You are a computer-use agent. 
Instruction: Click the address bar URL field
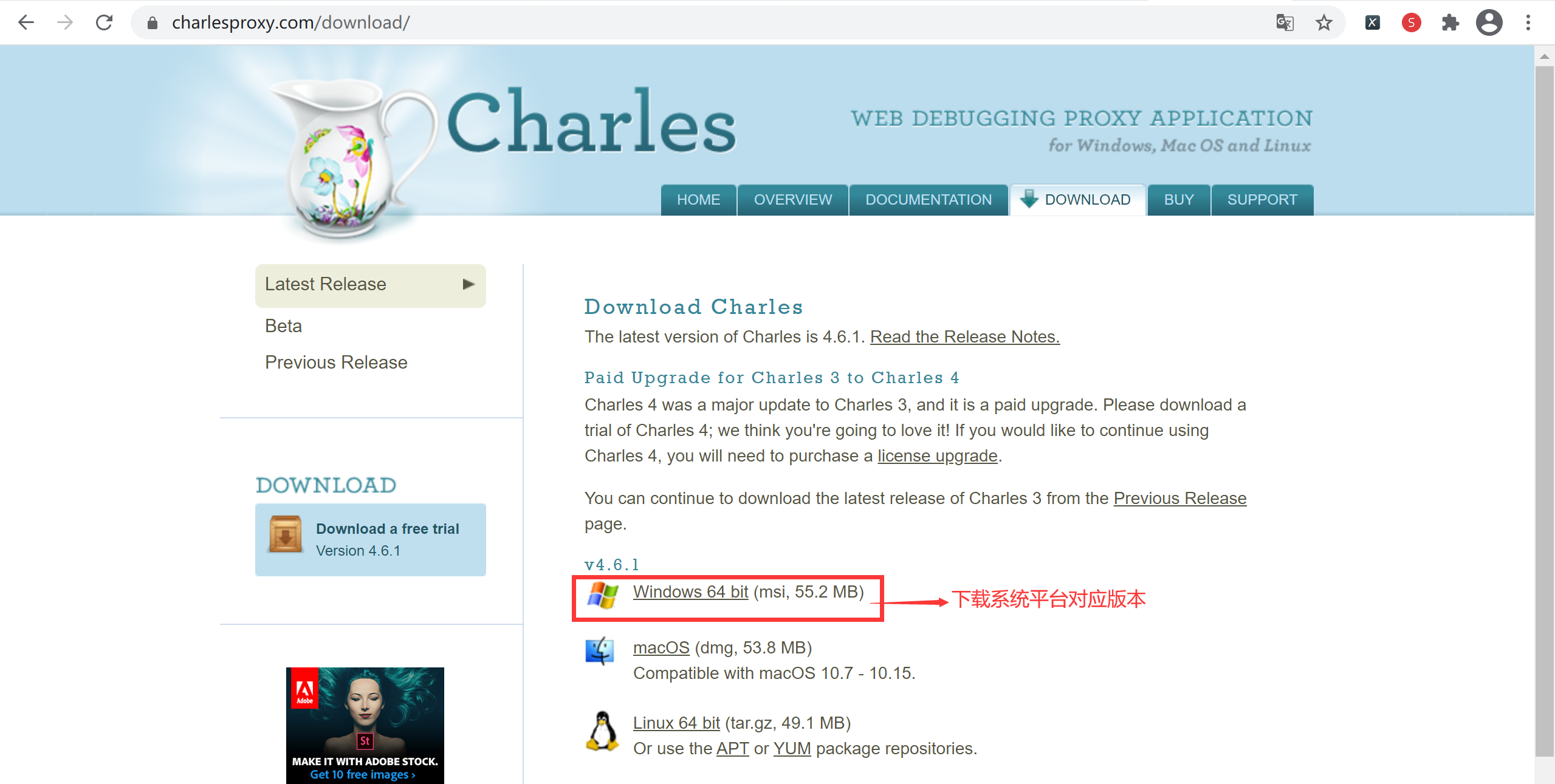[x=705, y=22]
